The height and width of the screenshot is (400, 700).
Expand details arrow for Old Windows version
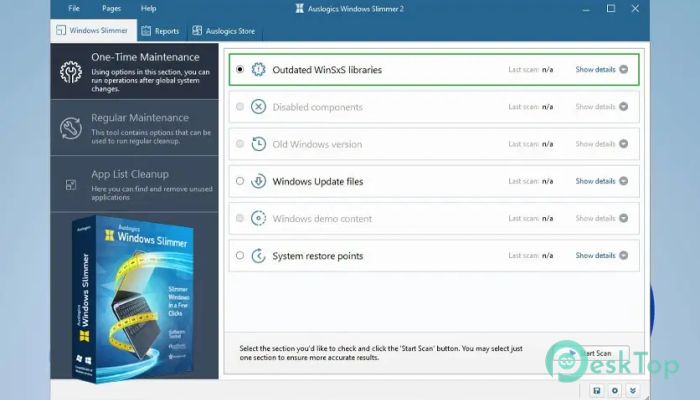(x=624, y=144)
